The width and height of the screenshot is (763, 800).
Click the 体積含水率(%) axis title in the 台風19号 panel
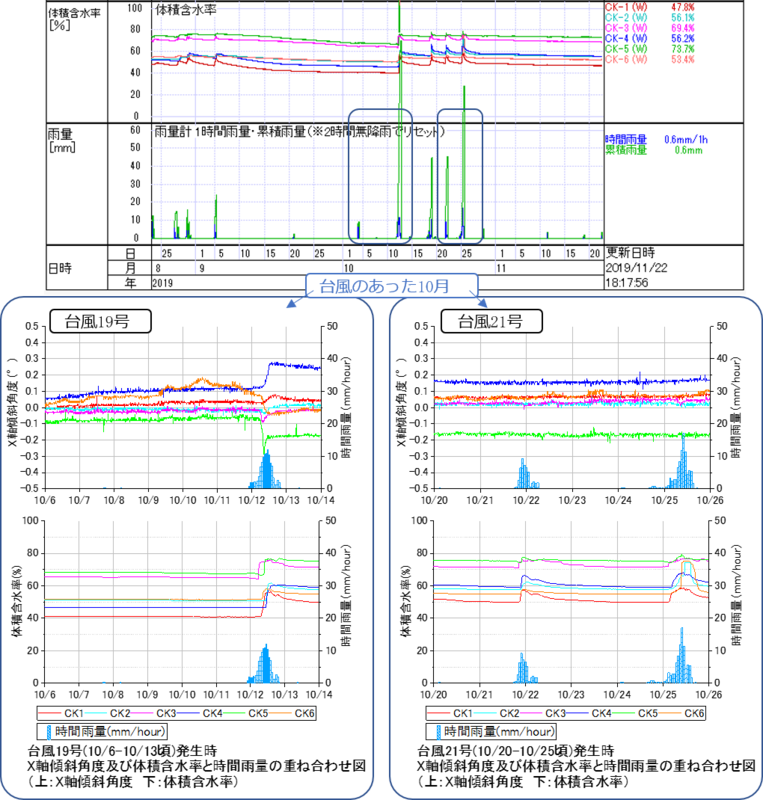(x=18, y=601)
